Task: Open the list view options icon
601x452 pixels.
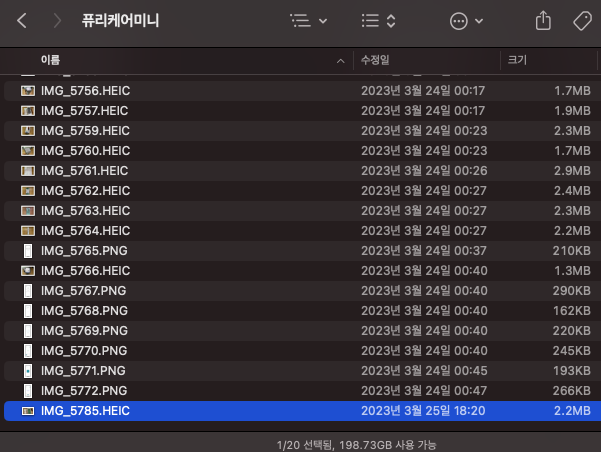Action: coord(300,21)
